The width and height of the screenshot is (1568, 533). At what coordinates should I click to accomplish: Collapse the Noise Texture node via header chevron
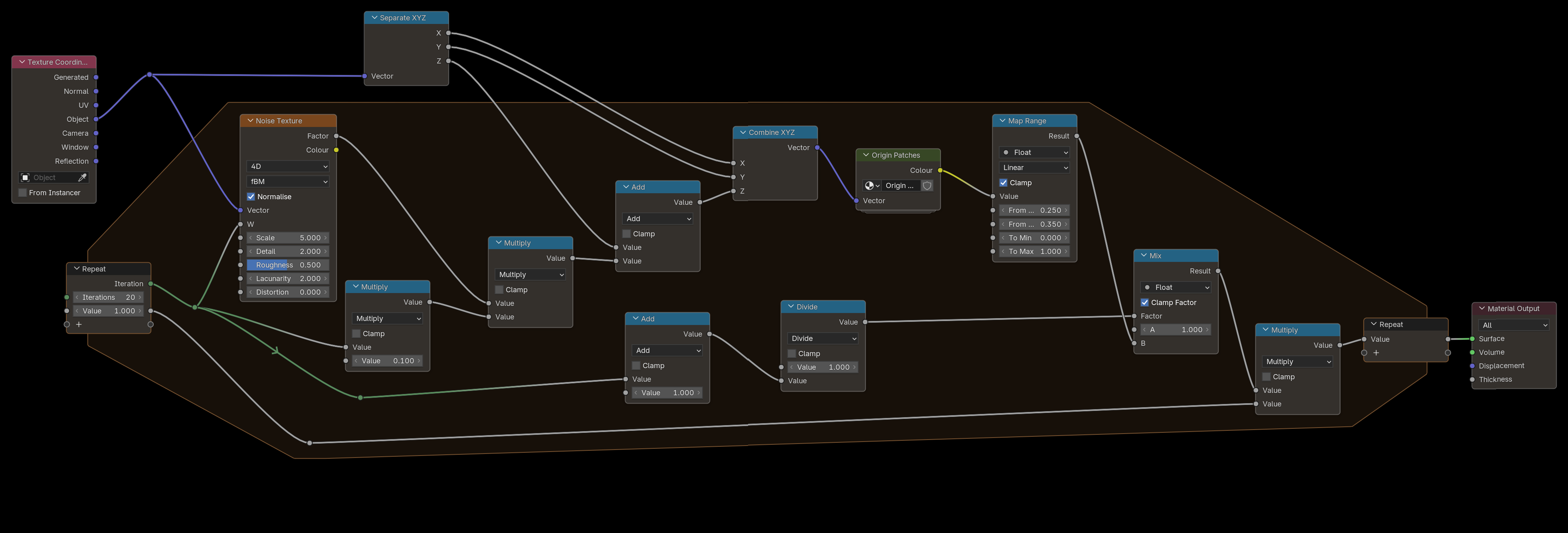coord(249,121)
